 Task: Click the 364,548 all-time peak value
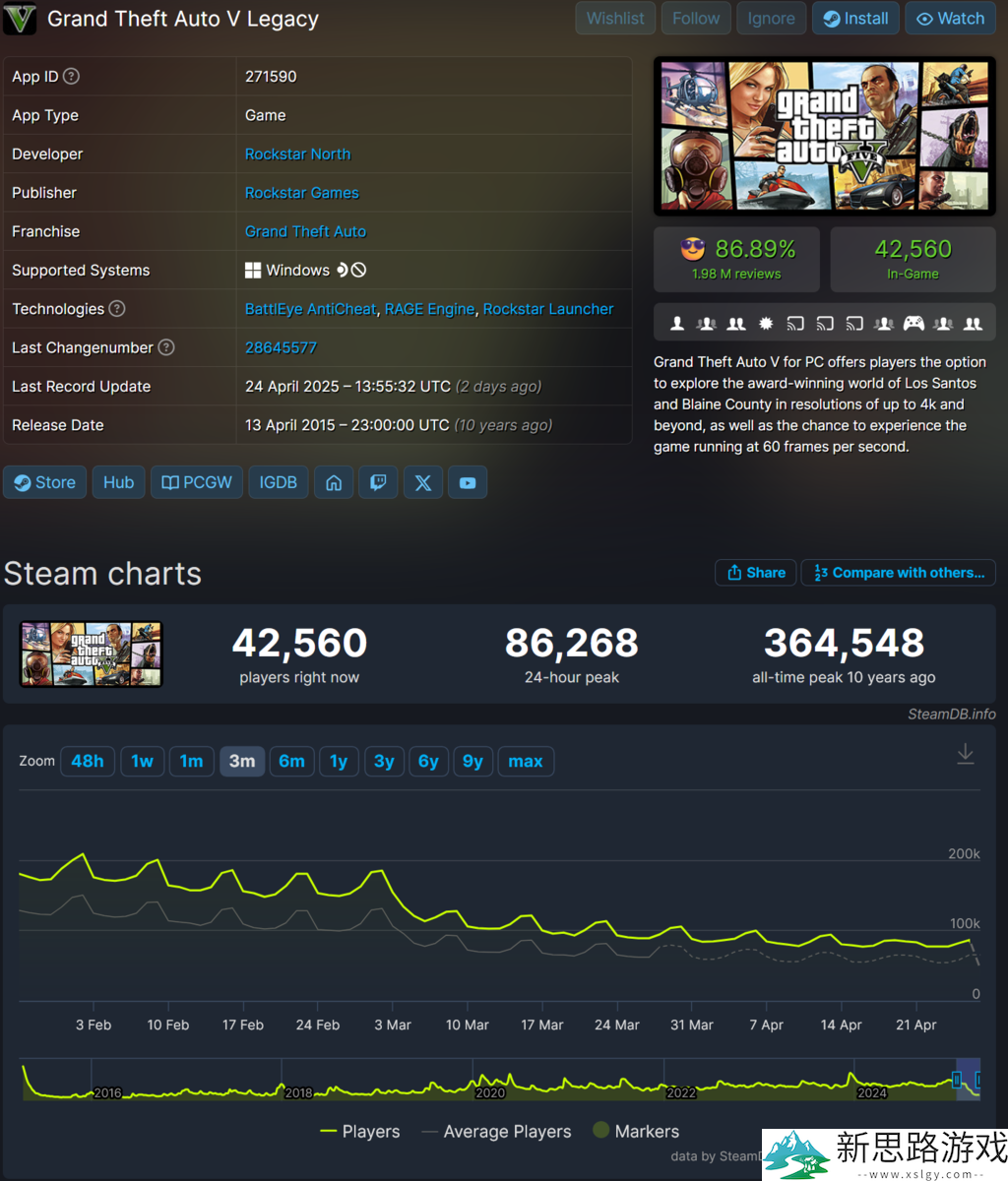pyautogui.click(x=844, y=643)
